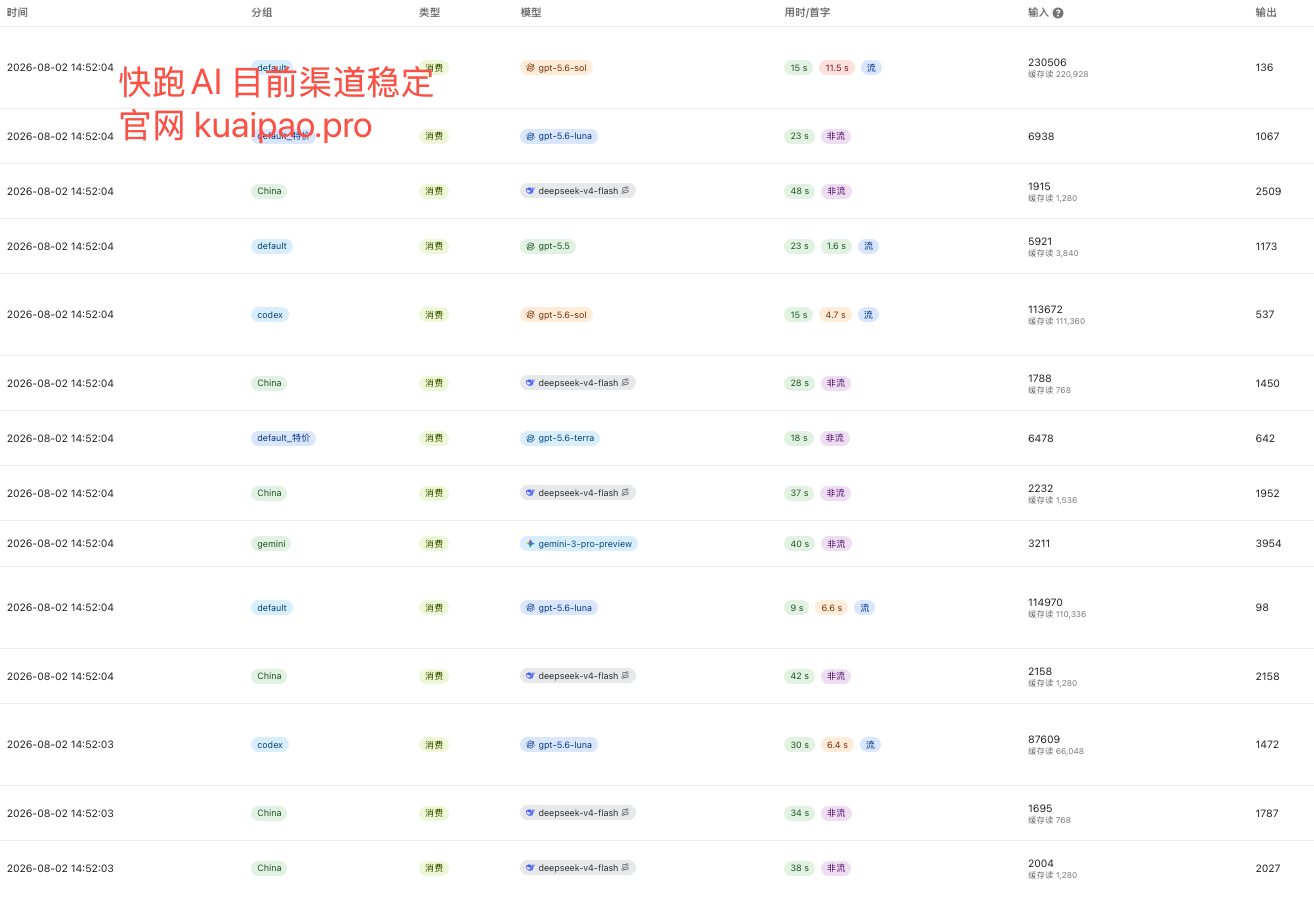Click the OpenAI icon in the gpt-5.6-terra tag
The image size is (1314, 908).
[530, 438]
